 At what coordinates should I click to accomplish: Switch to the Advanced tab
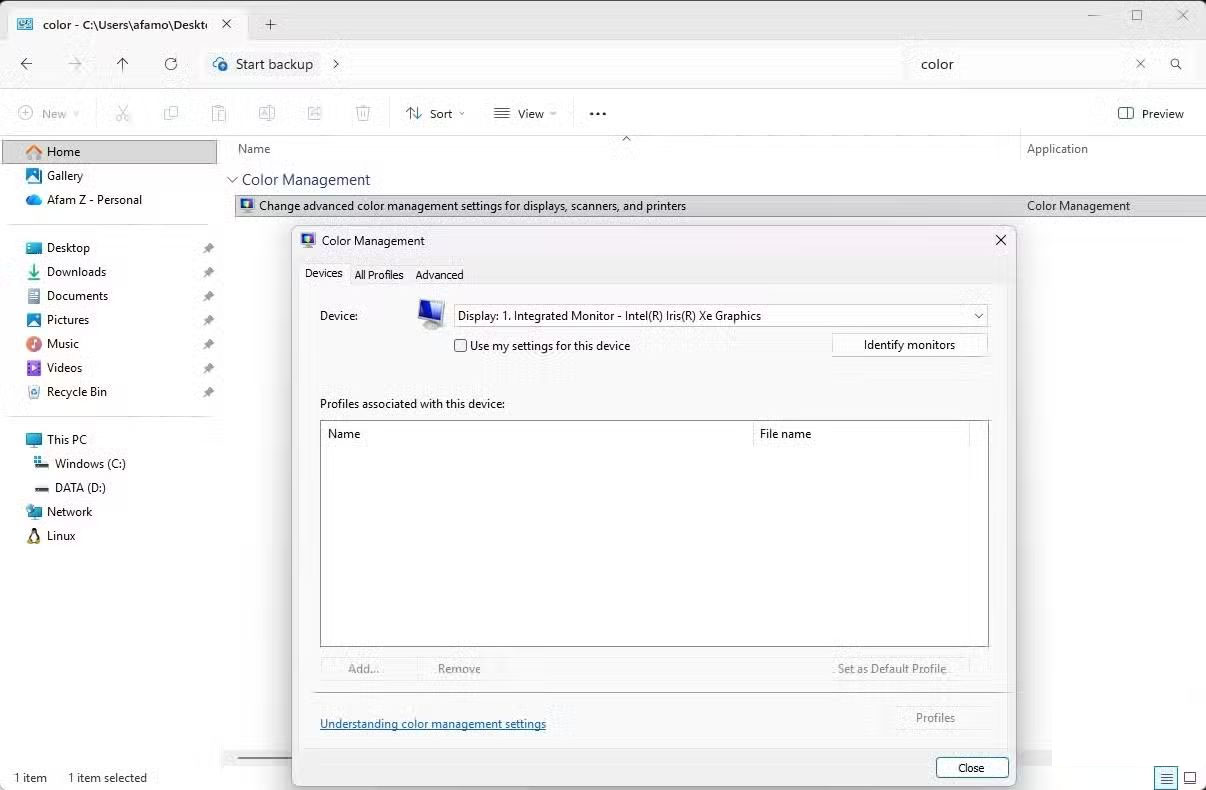pos(439,275)
